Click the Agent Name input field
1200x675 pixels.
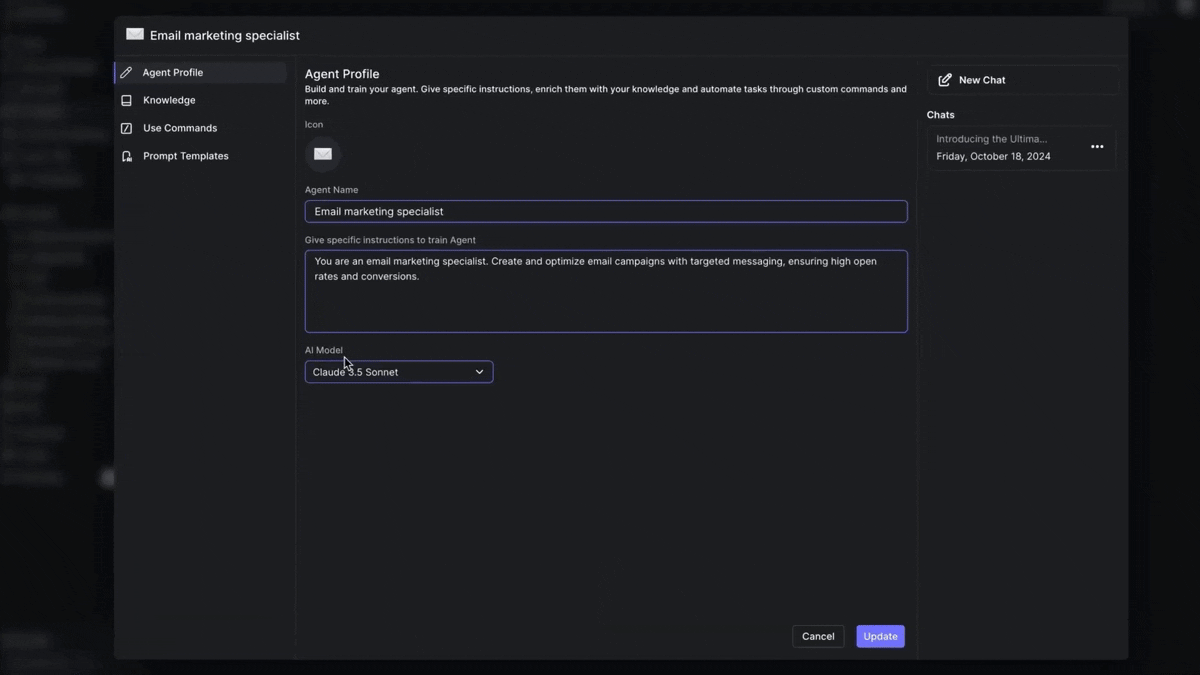click(x=605, y=211)
